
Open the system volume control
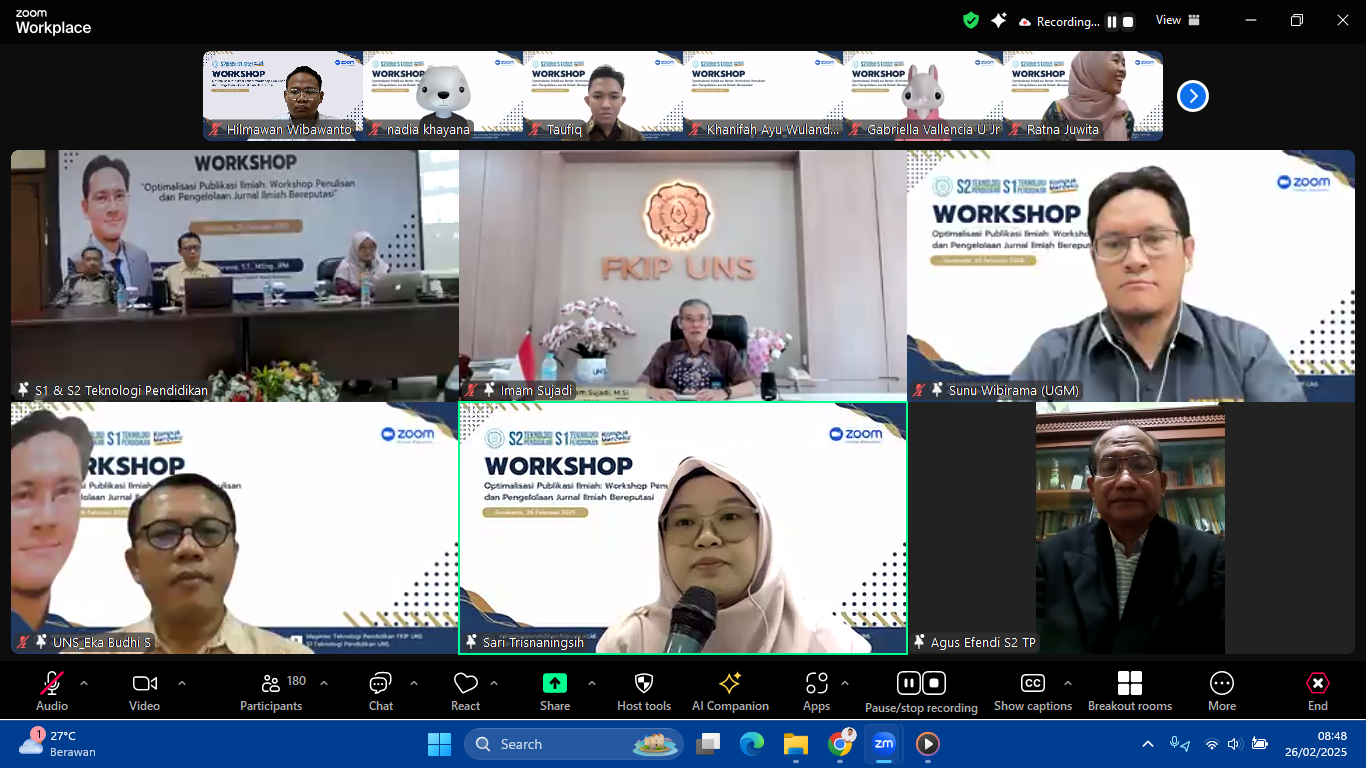pos(1233,744)
